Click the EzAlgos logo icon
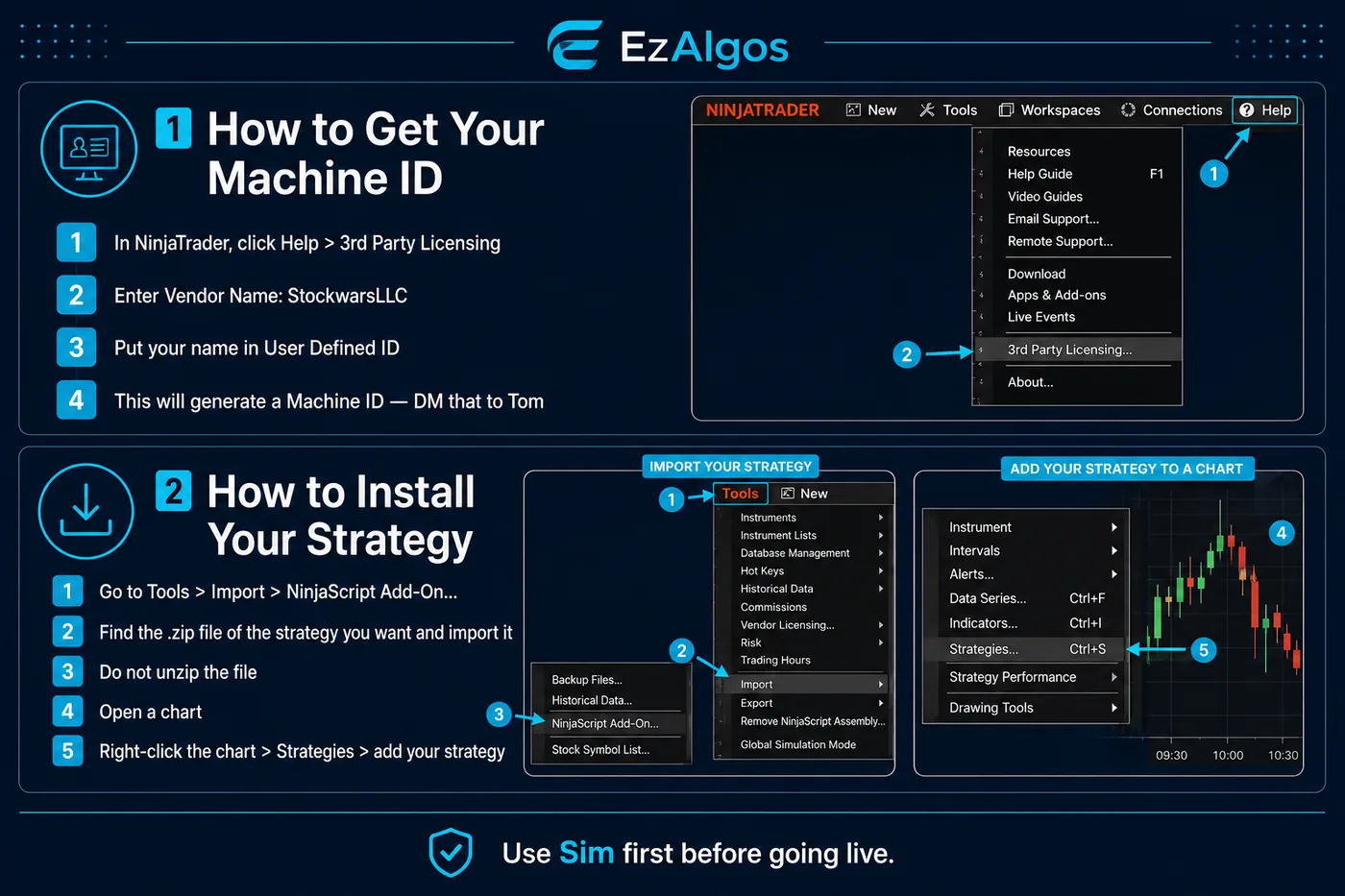The width and height of the screenshot is (1345, 896). click(x=575, y=45)
